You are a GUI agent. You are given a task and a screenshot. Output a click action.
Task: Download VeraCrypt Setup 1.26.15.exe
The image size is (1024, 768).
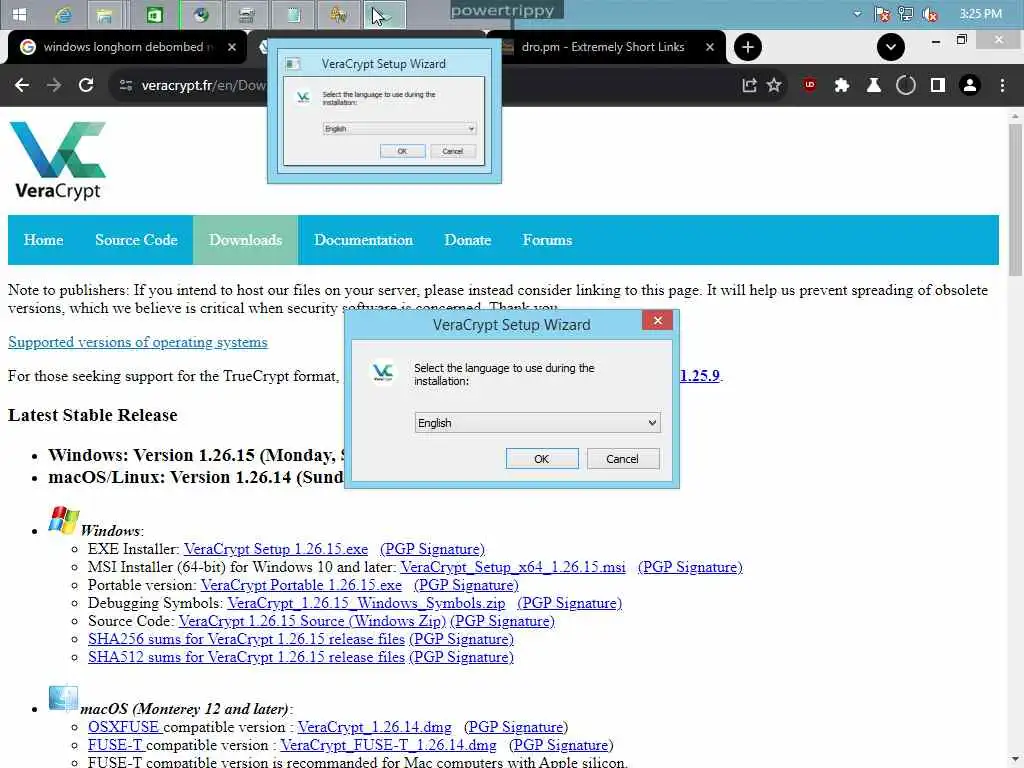tap(276, 549)
